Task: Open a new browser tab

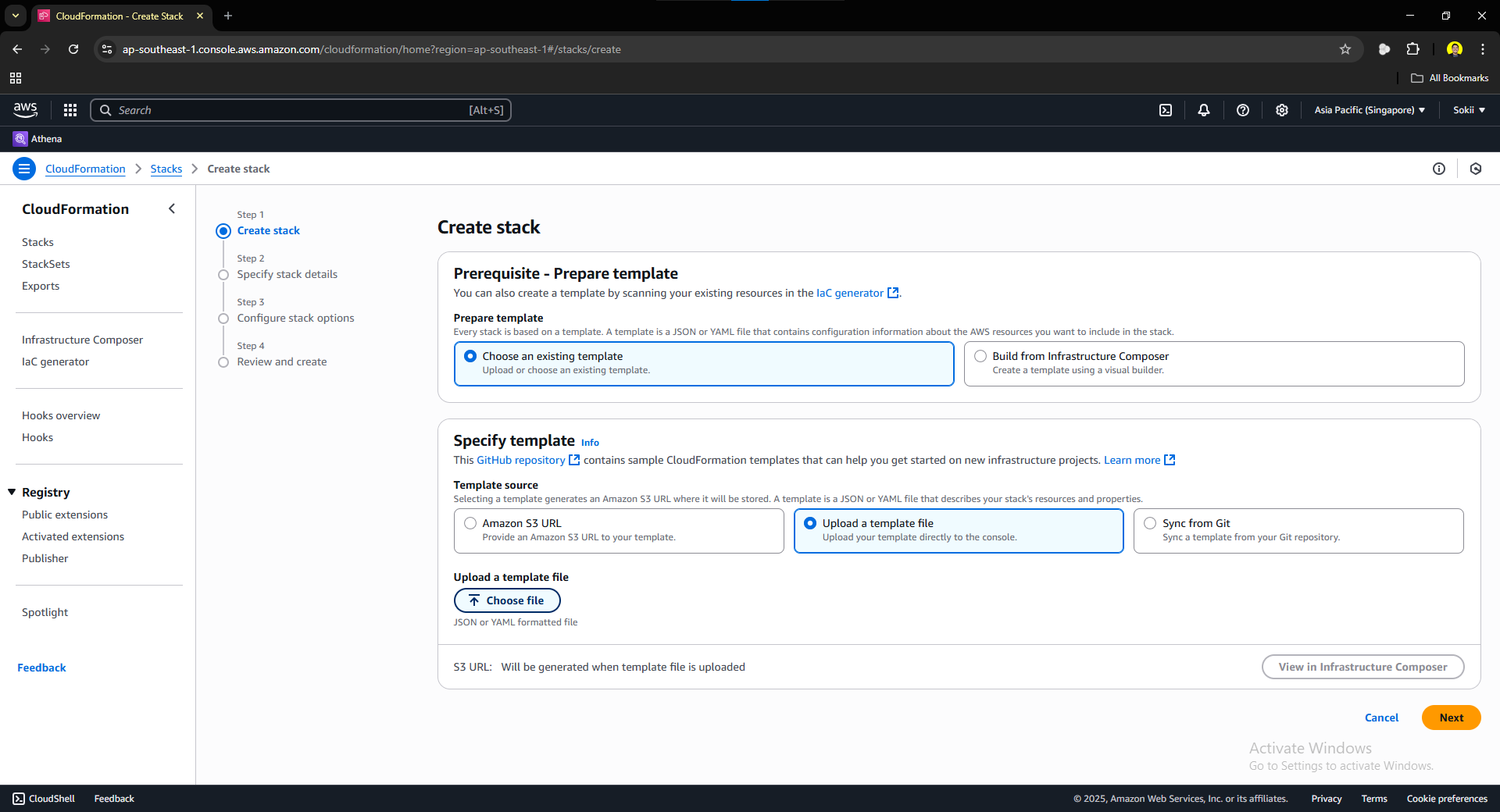Action: pos(228,16)
